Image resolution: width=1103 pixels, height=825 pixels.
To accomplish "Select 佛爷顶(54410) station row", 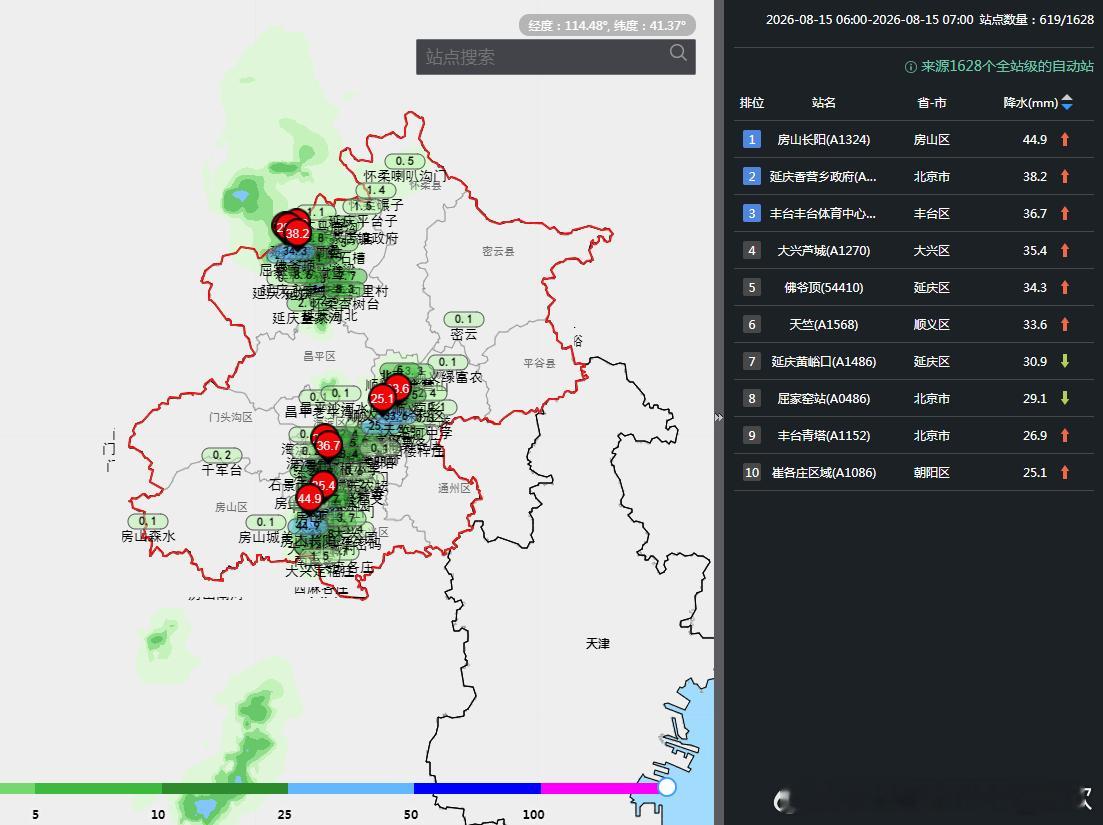I will [x=913, y=287].
